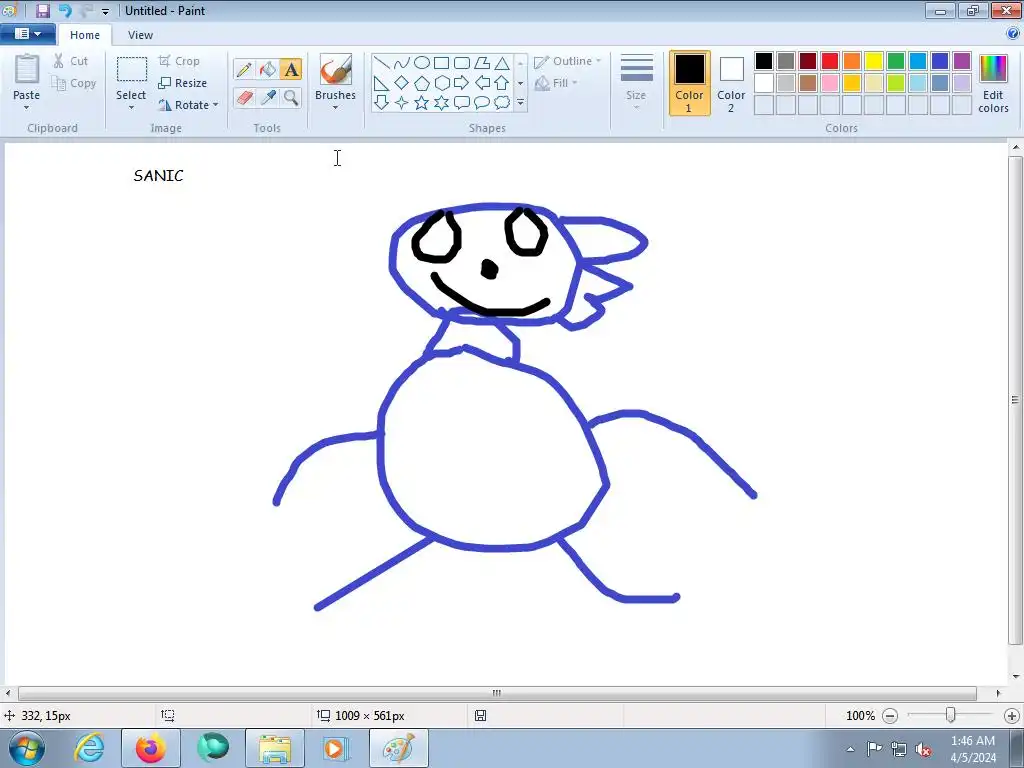Pick the green color swatch
This screenshot has width=1024, height=768.
tap(896, 61)
